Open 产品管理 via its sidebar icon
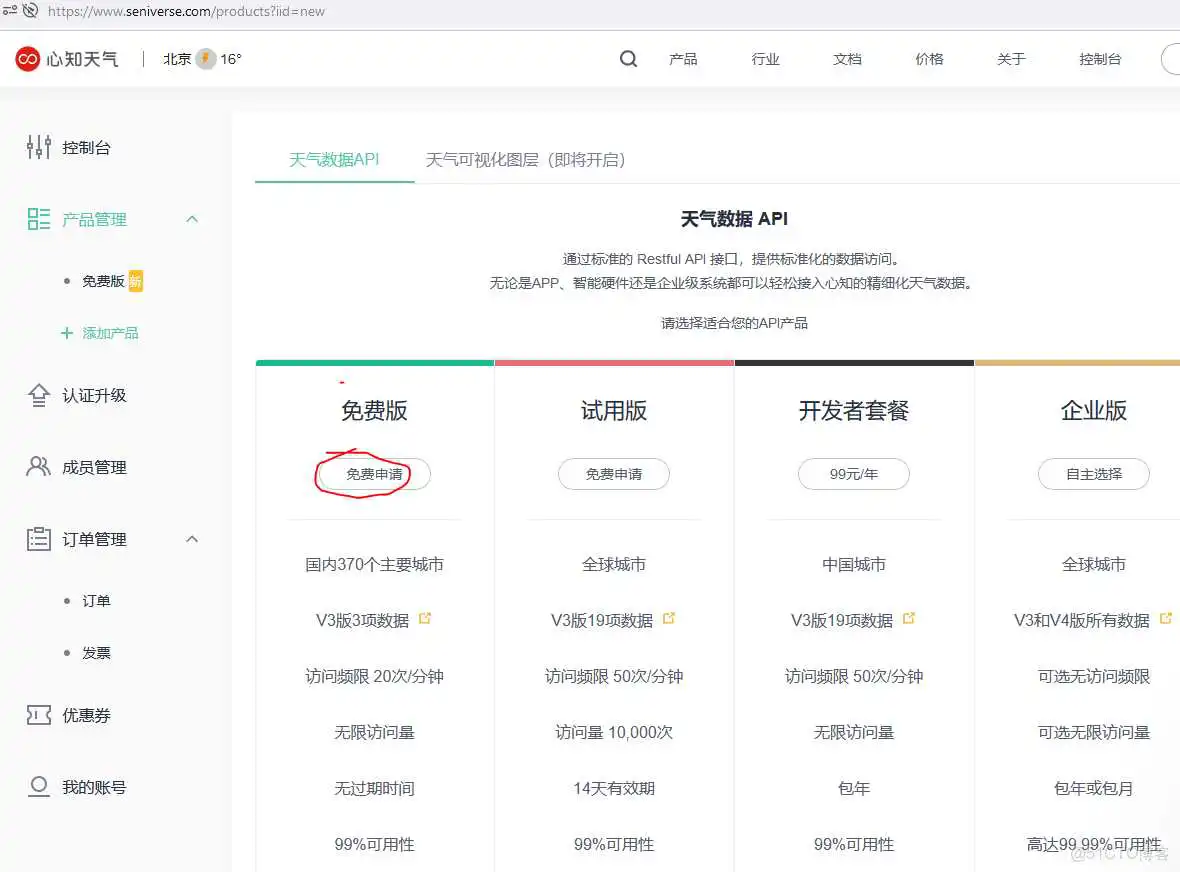The image size is (1180, 872). [x=38, y=219]
